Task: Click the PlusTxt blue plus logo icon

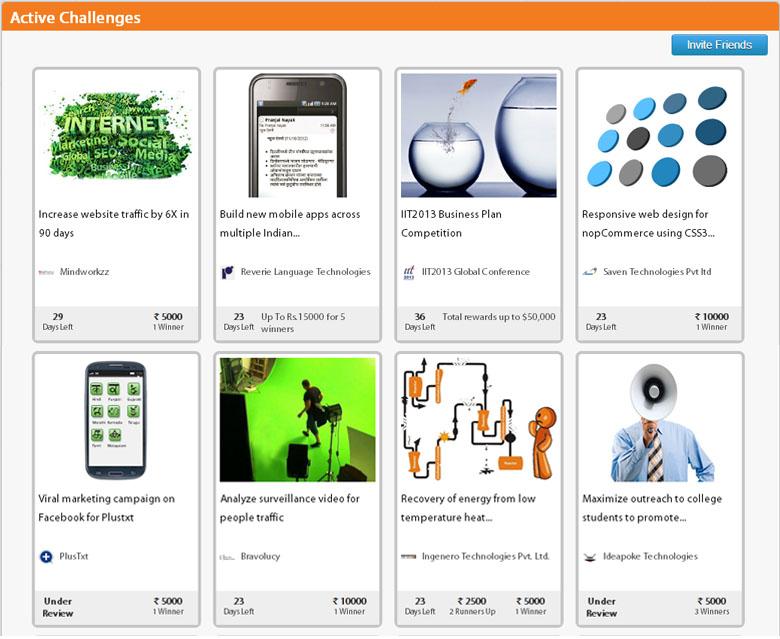Action: [46, 556]
